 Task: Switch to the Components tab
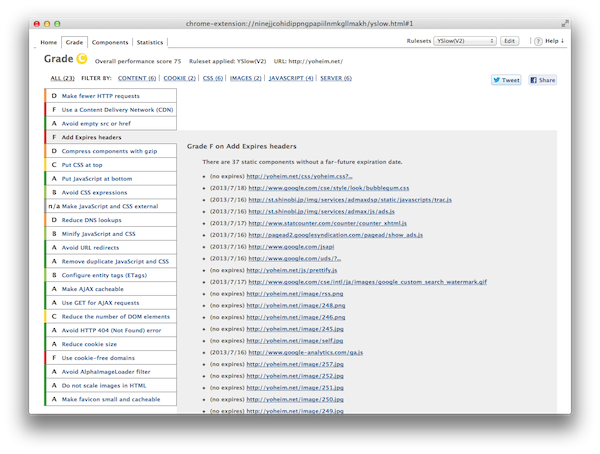tap(110, 42)
